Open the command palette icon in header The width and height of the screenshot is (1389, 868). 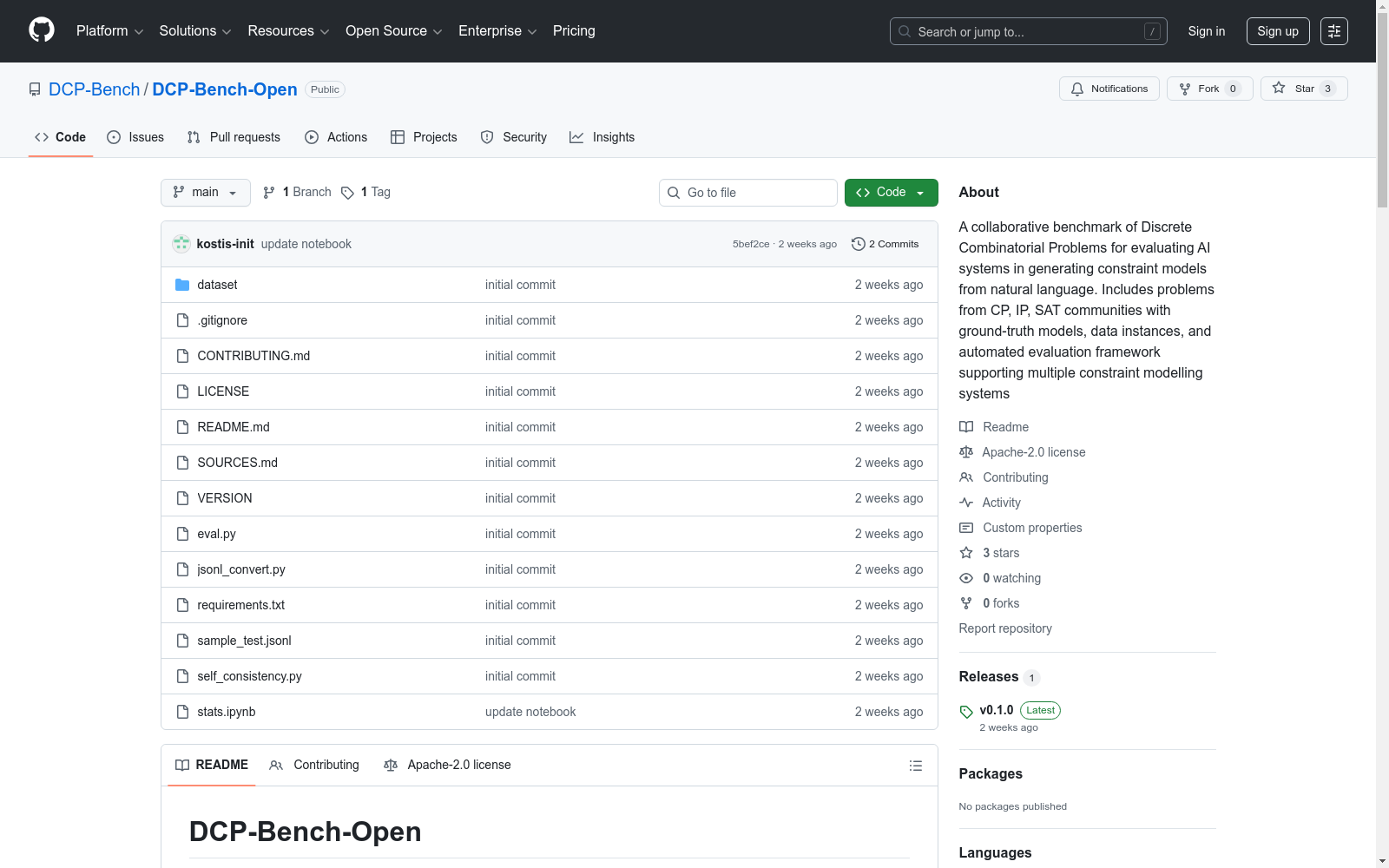coord(1334,31)
